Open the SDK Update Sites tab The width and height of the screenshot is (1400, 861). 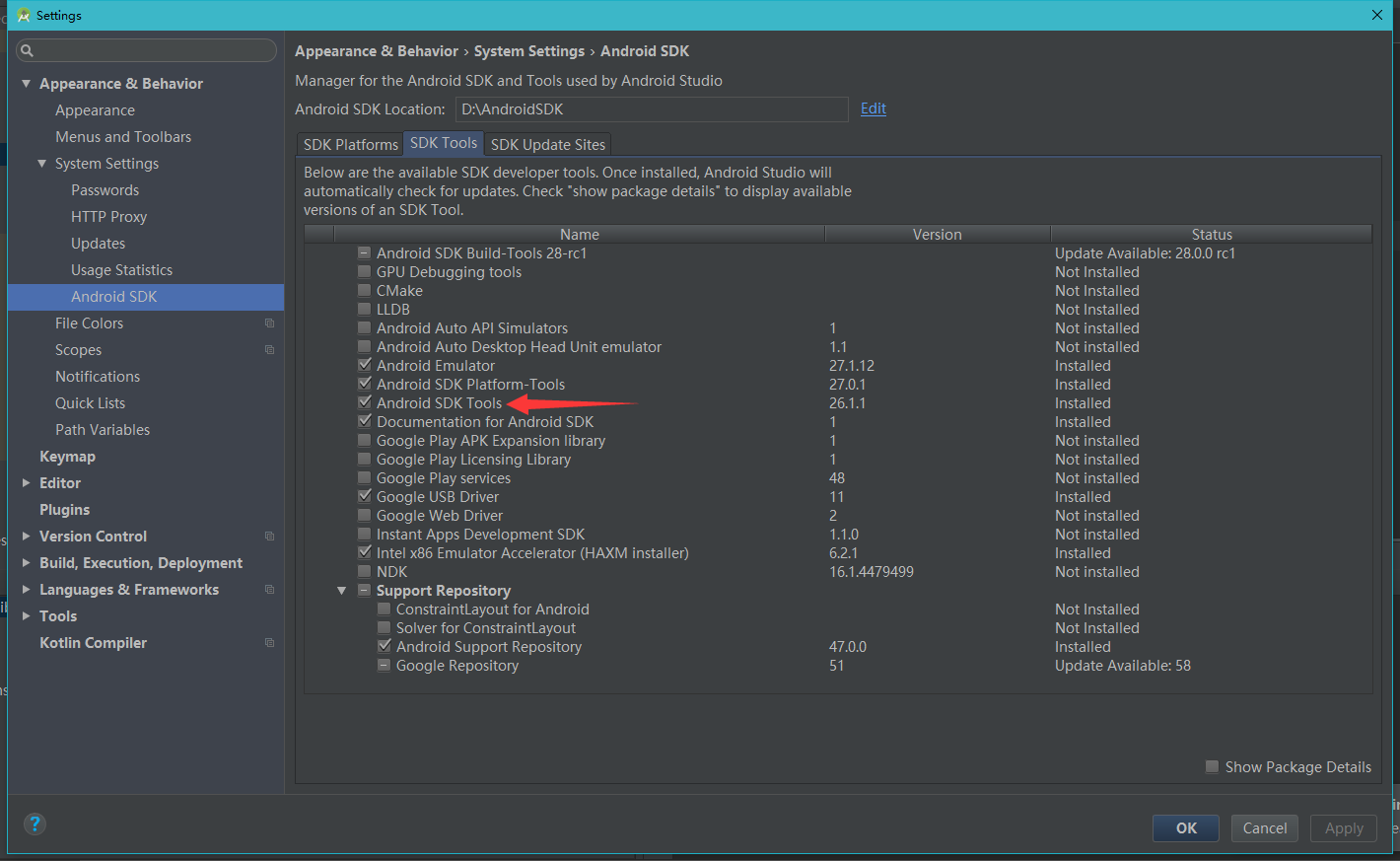[548, 145]
